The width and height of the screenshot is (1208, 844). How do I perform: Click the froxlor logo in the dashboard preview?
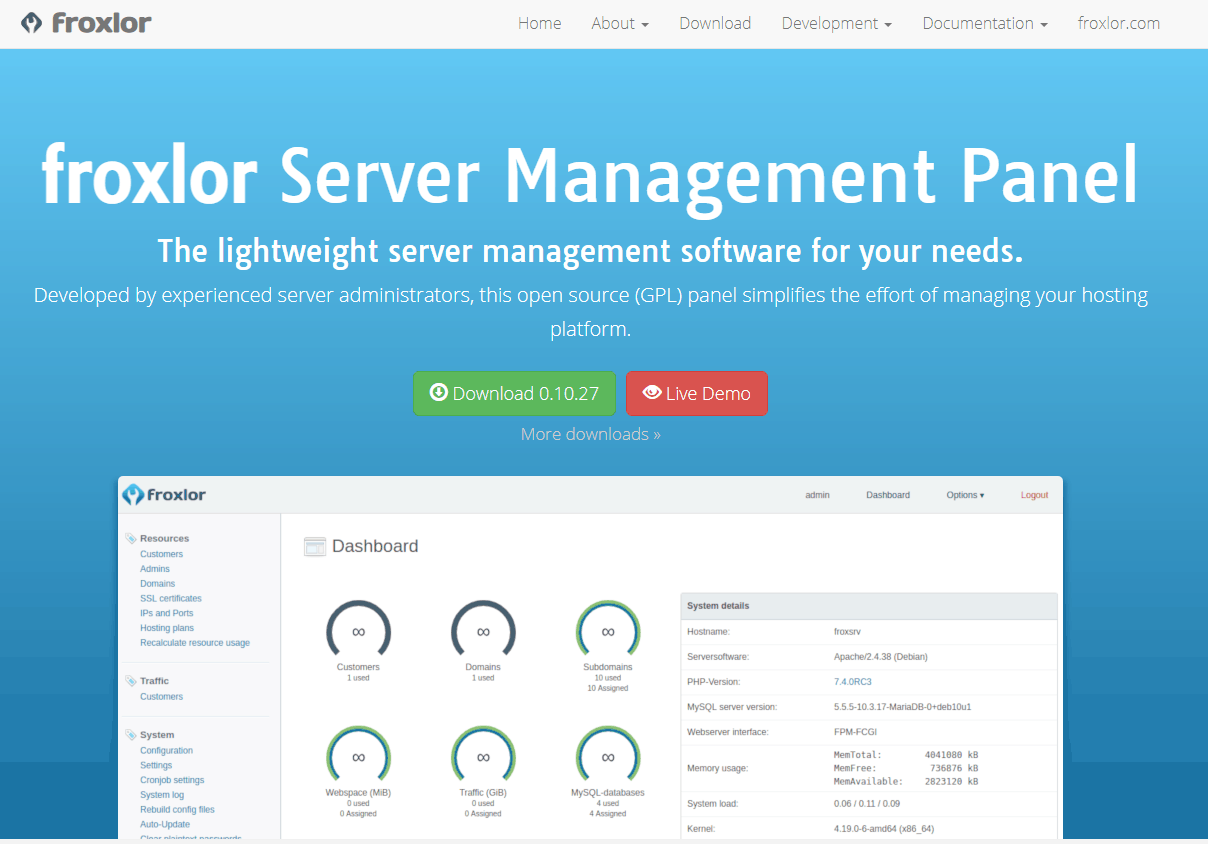point(164,495)
